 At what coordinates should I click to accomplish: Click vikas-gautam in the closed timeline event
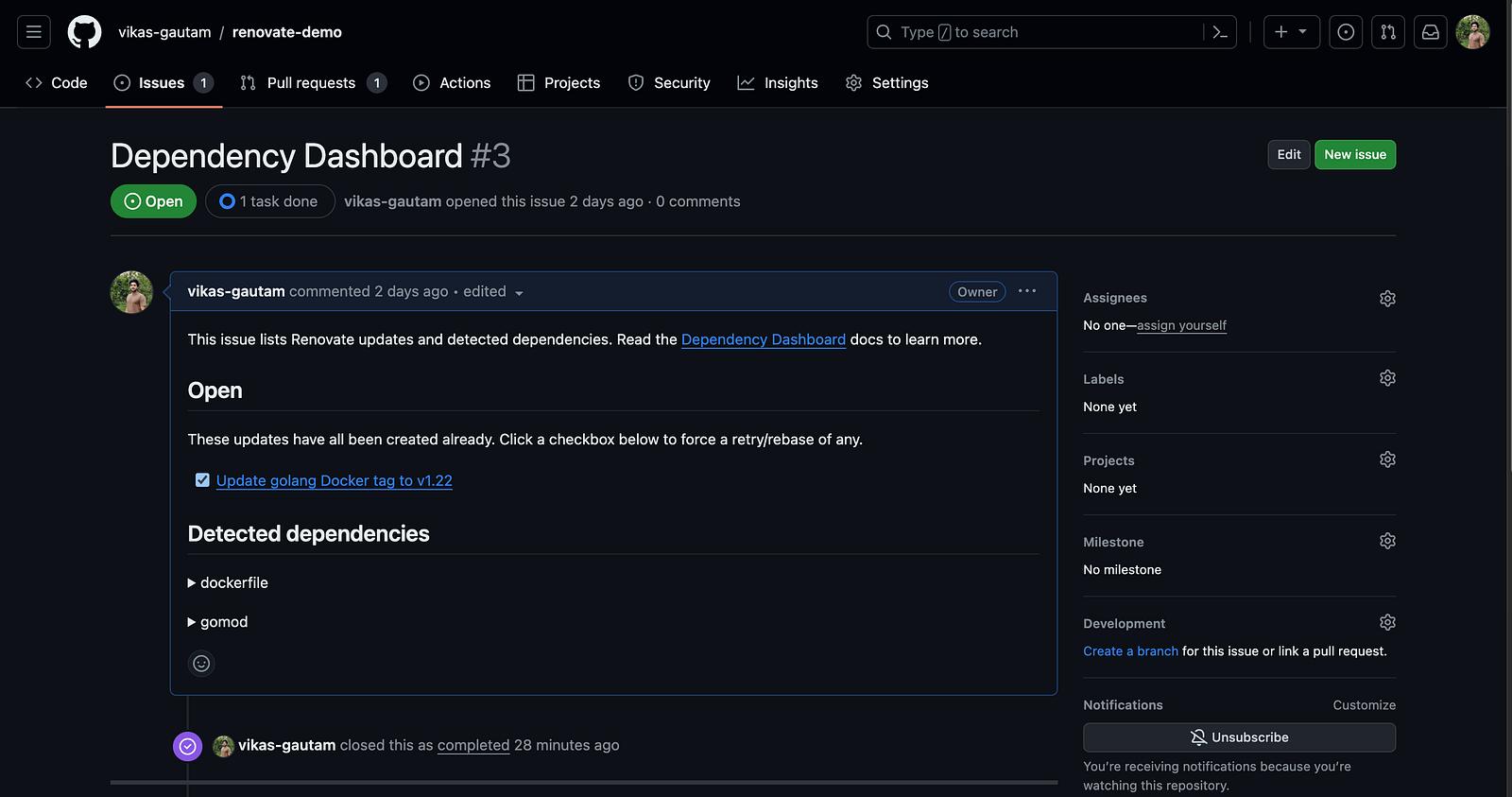coord(286,745)
